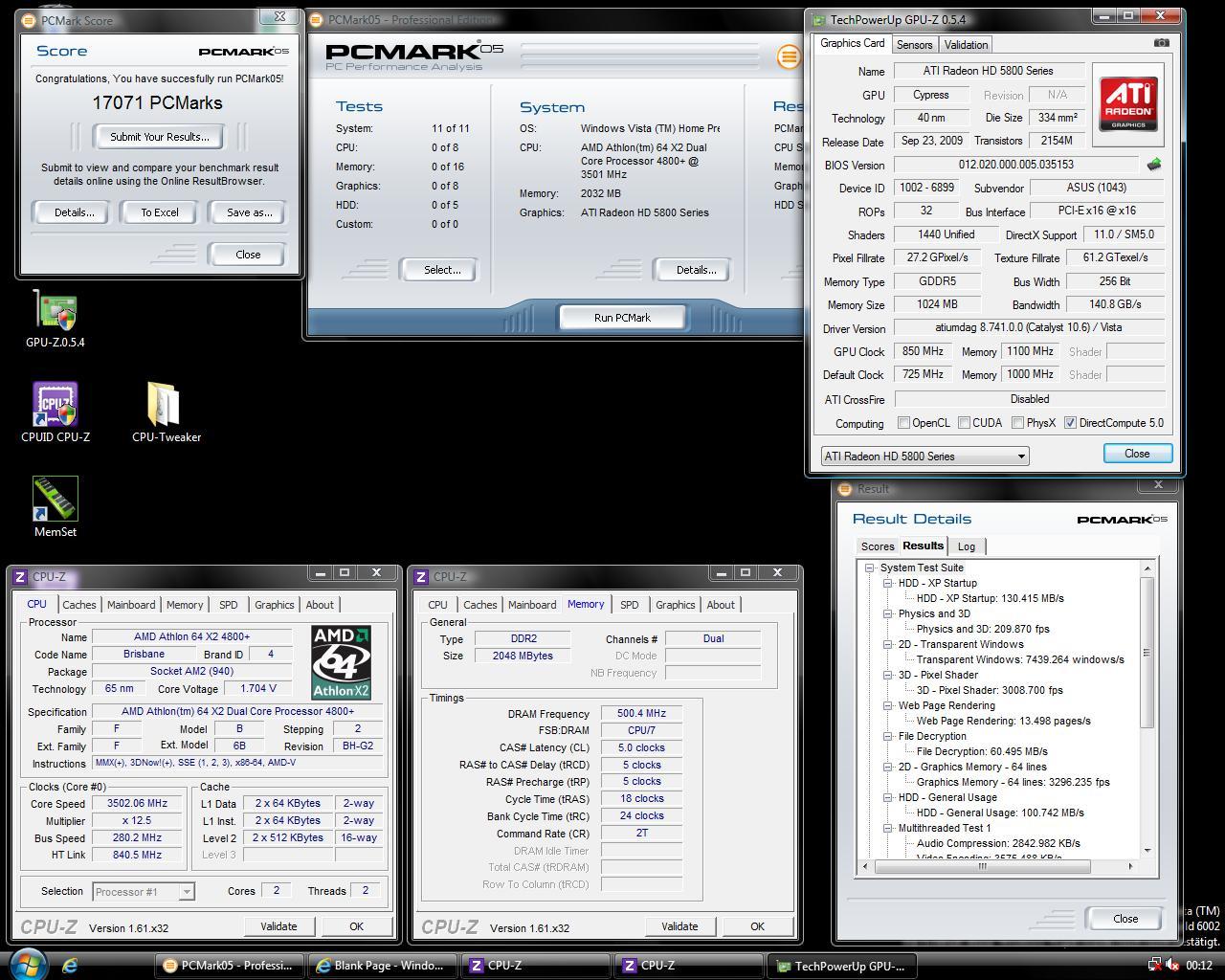The image size is (1225, 980).
Task: Click the orange PCMark05 menu icon
Action: coord(789,56)
